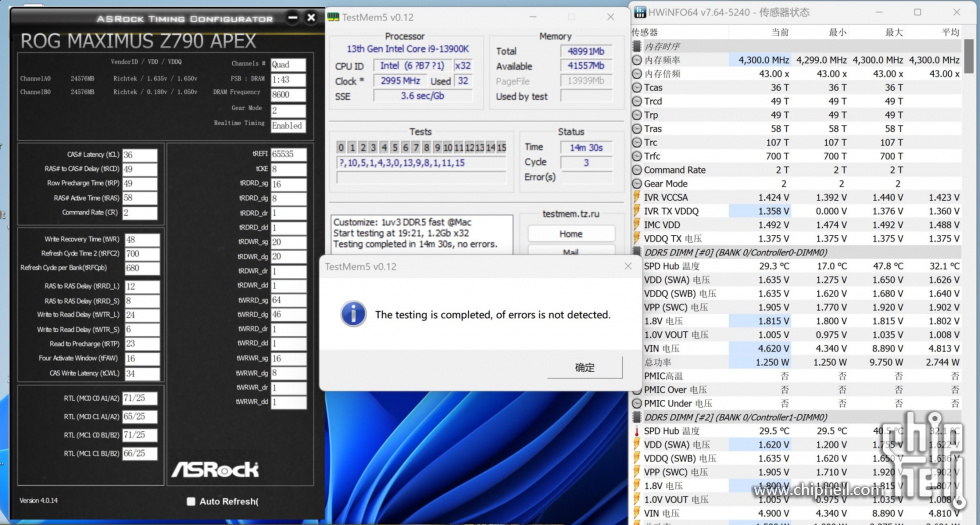This screenshot has width=980, height=525.
Task: Click test number box 8 in Tests
Action: [x=426, y=148]
